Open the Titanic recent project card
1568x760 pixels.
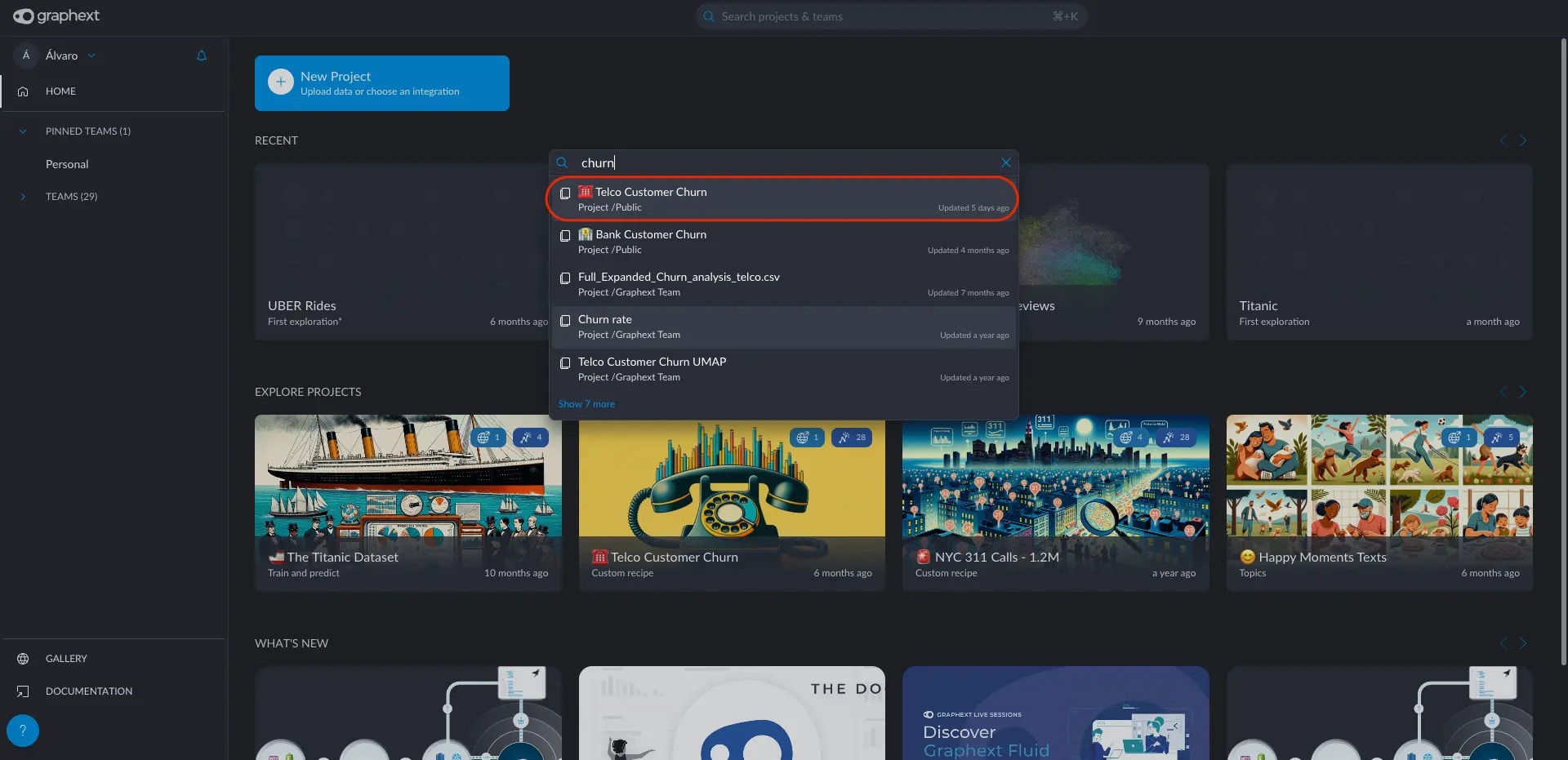[1379, 251]
